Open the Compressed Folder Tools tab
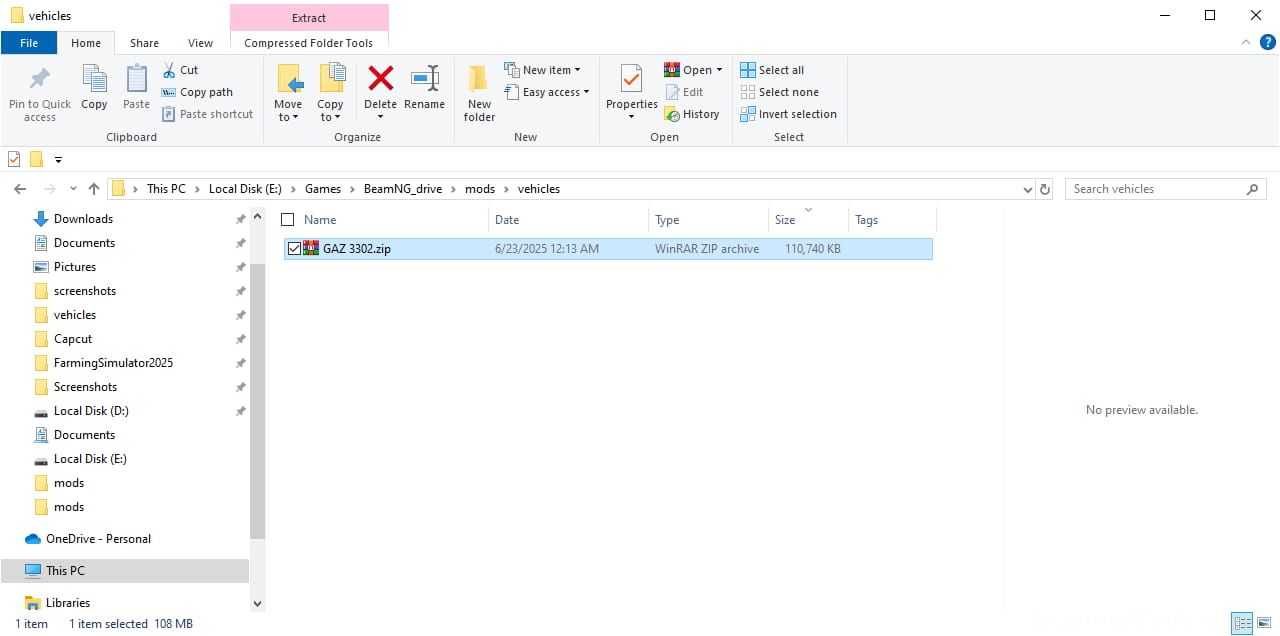Image resolution: width=1280 pixels, height=636 pixels. 309,43
